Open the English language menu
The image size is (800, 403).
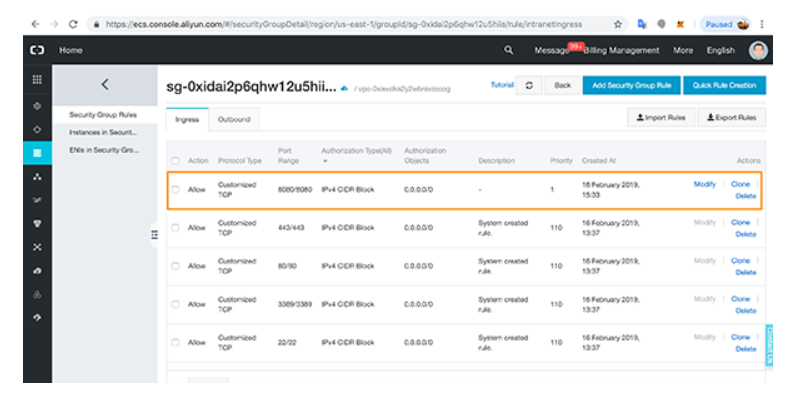720,50
